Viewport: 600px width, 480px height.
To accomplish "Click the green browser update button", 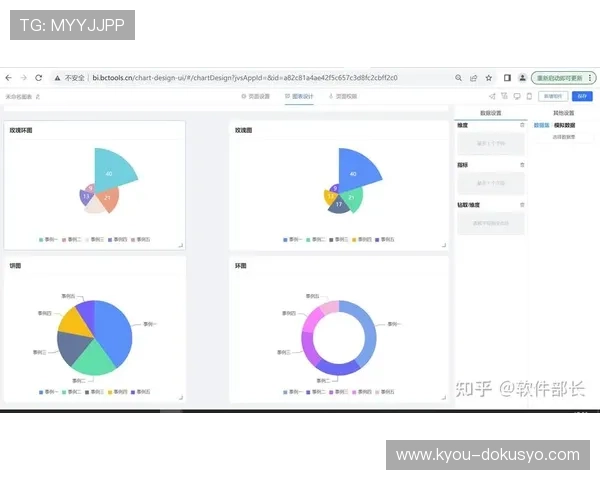I will [559, 78].
